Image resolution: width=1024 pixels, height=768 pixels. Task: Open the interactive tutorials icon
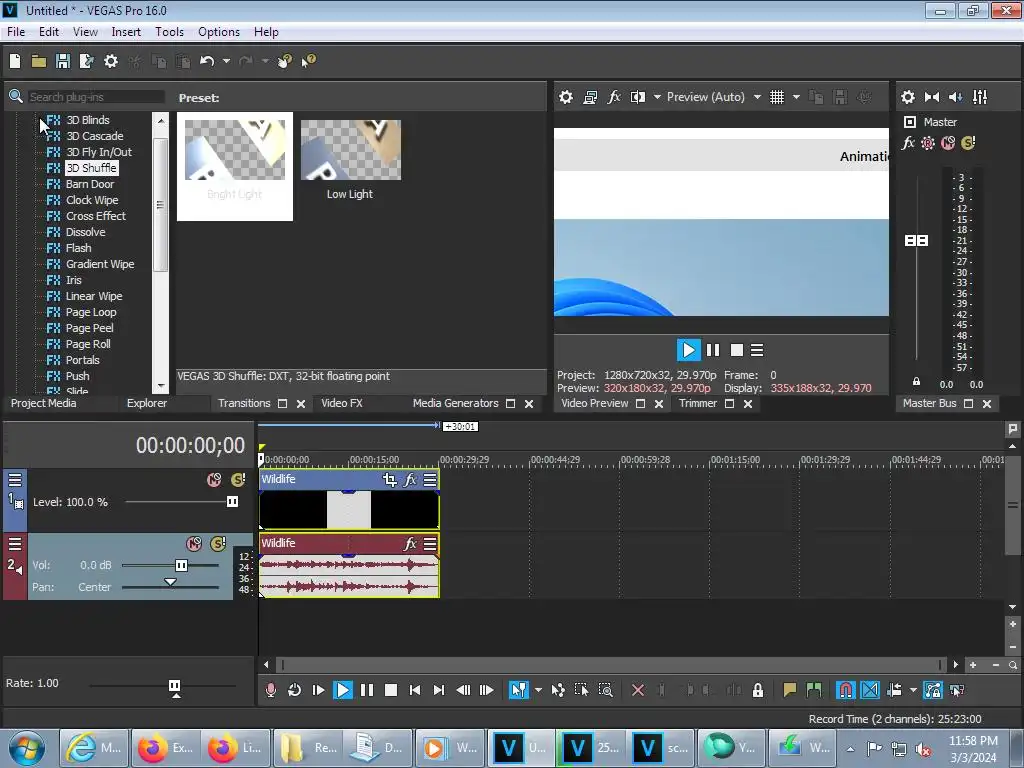pyautogui.click(x=284, y=61)
